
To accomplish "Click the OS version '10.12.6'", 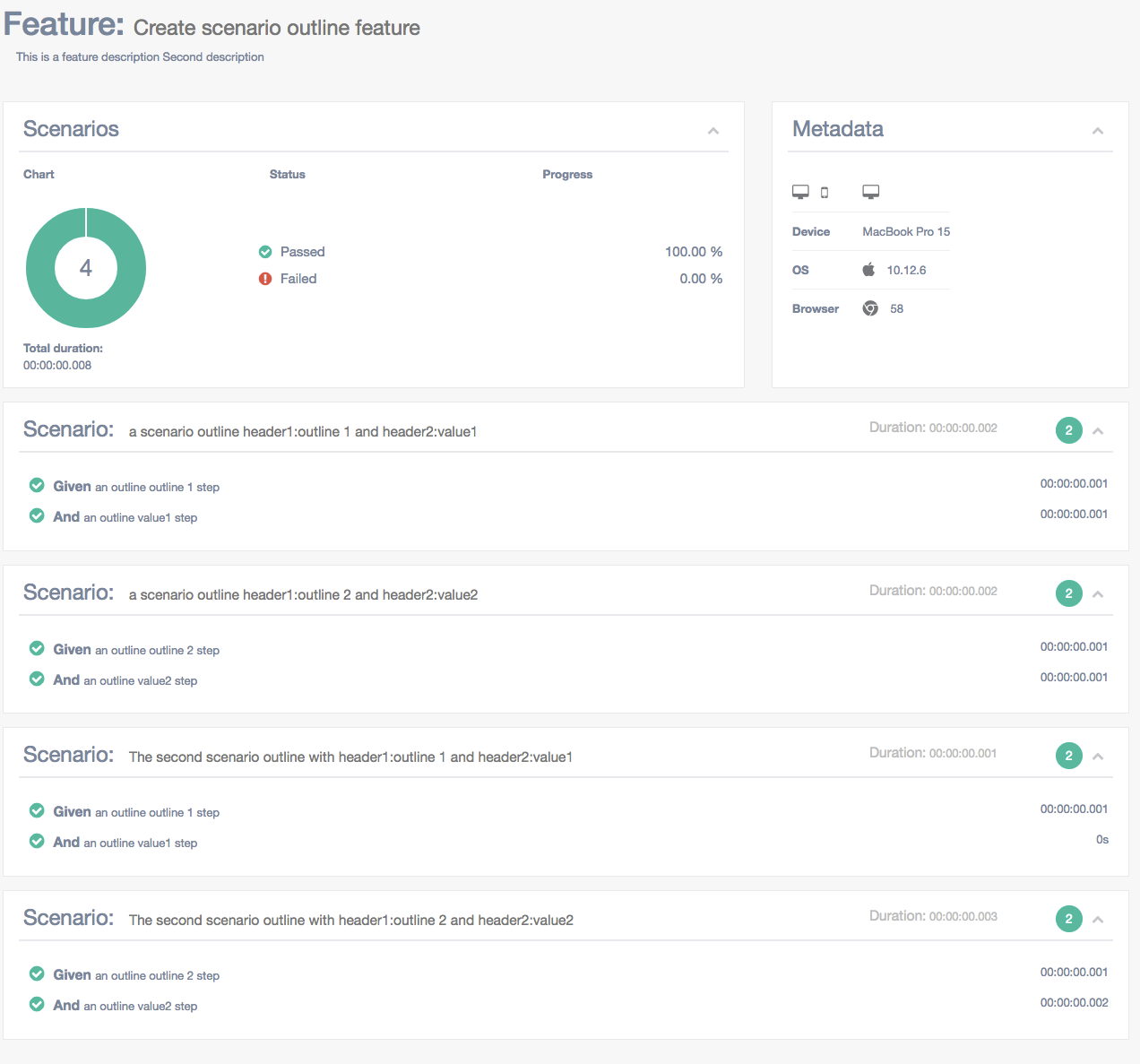I will point(906,270).
